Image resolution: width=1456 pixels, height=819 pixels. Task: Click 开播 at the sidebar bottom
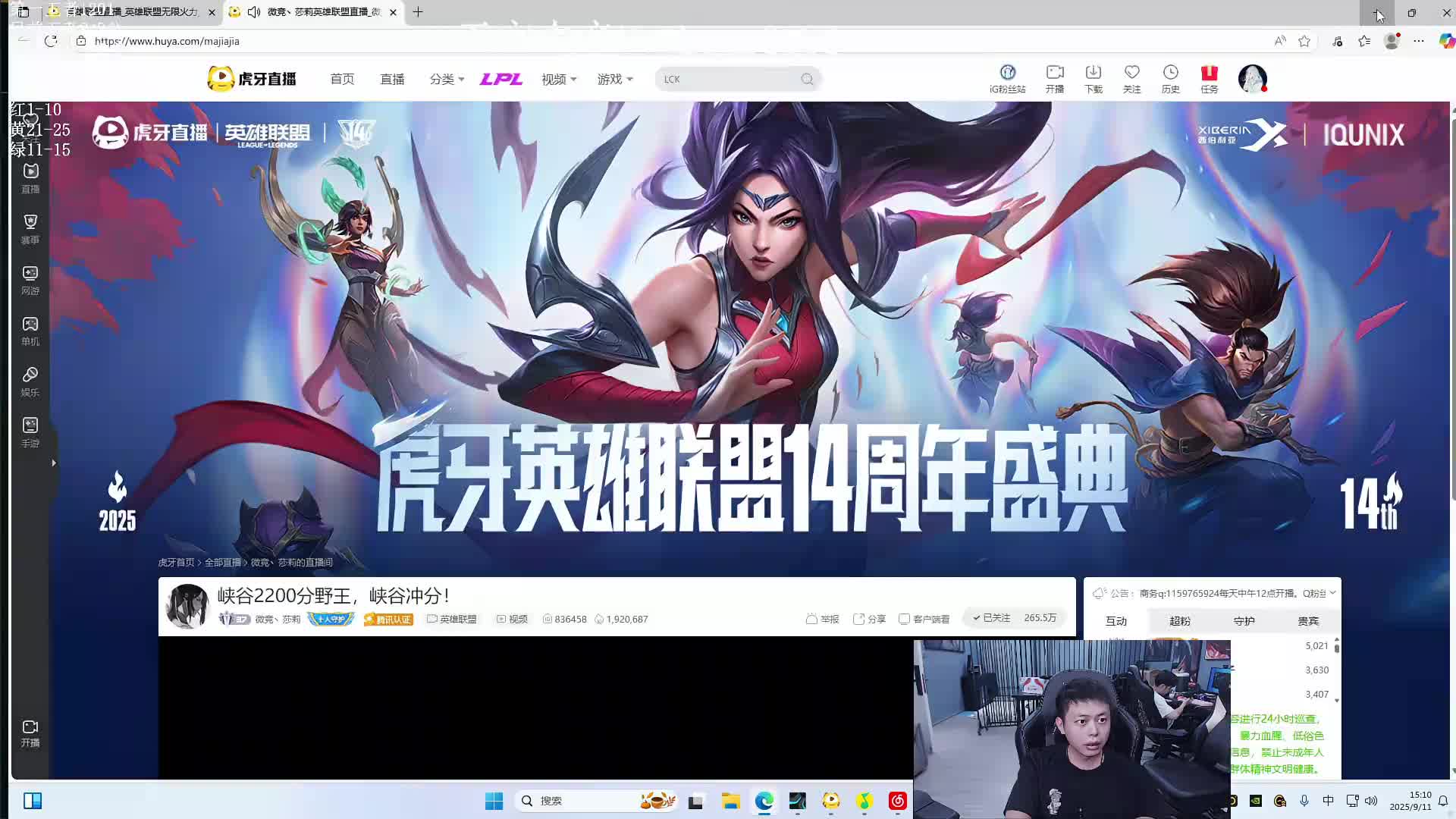30,733
